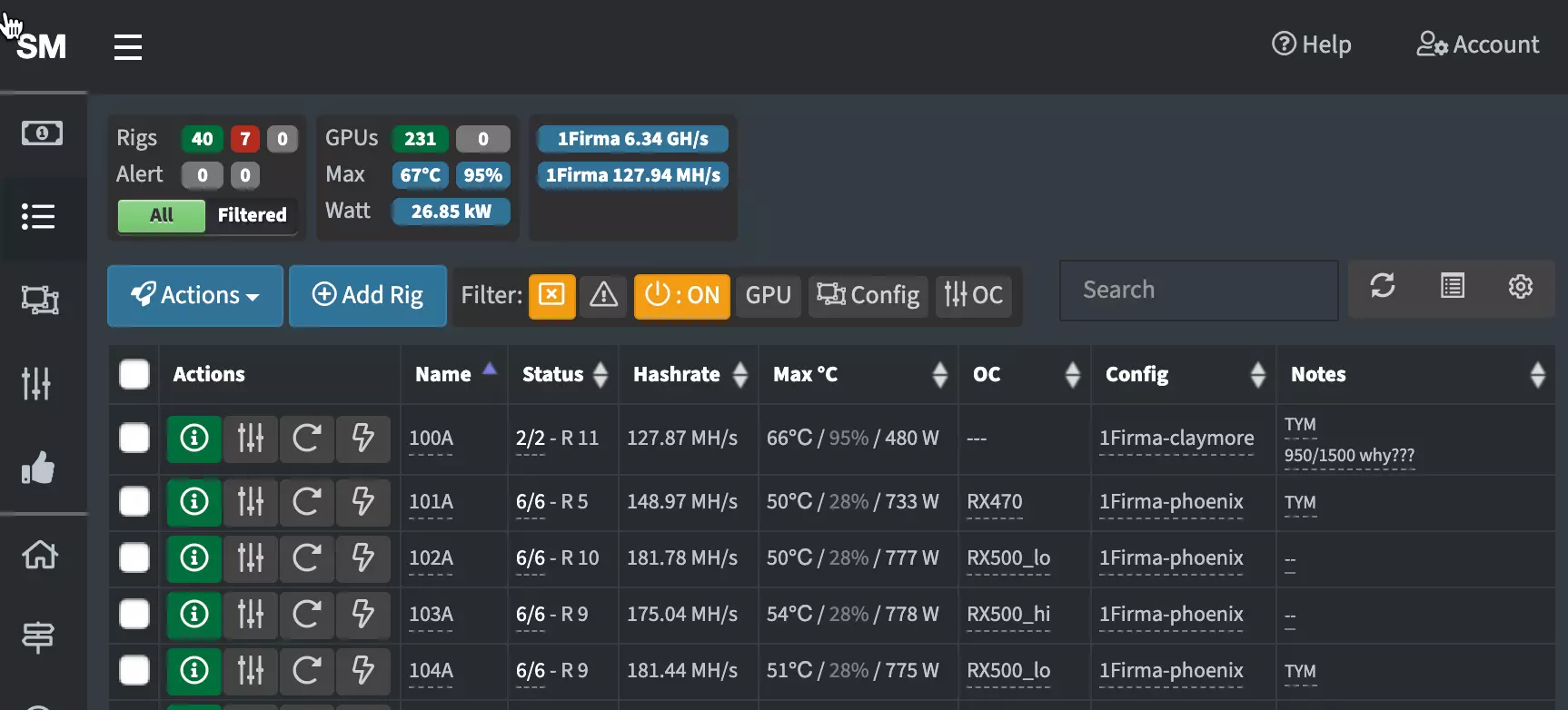Click the RX500_hi profile for 103A
This screenshot has width=1568, height=710.
click(1008, 615)
